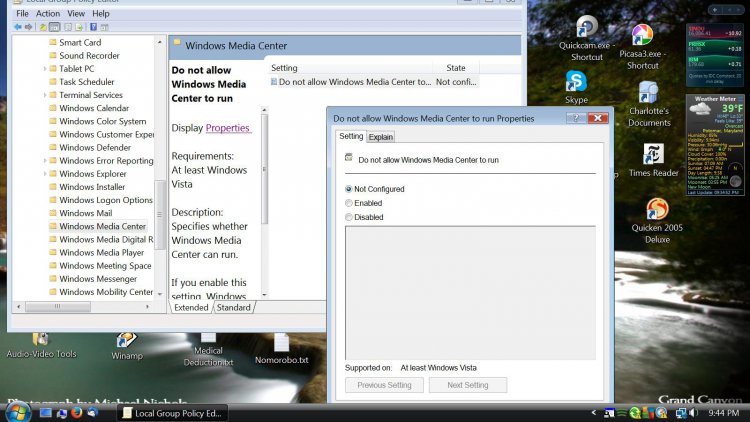Select the Windows Media Center tree item
Screen dimensions: 750x422
click(102, 226)
